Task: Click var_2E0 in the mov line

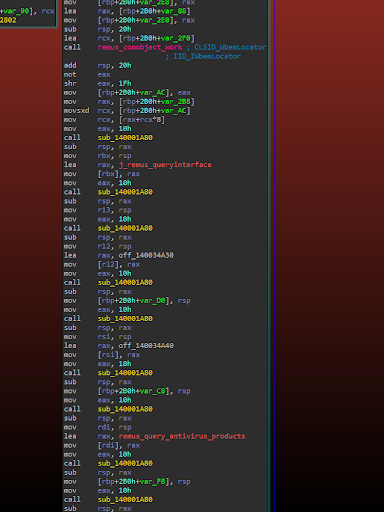Action: (x=155, y=20)
